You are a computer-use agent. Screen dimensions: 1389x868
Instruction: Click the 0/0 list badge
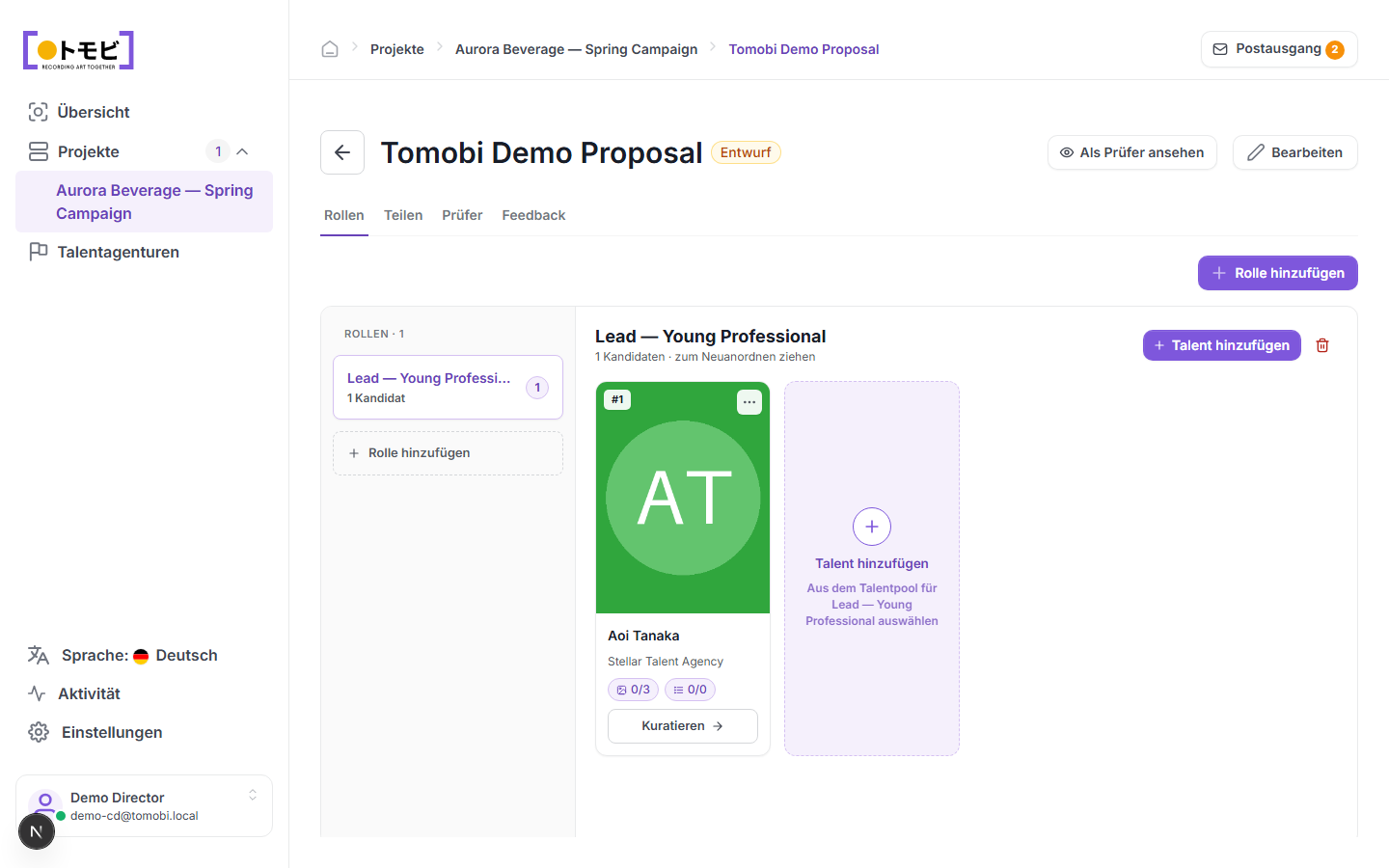[x=690, y=690]
